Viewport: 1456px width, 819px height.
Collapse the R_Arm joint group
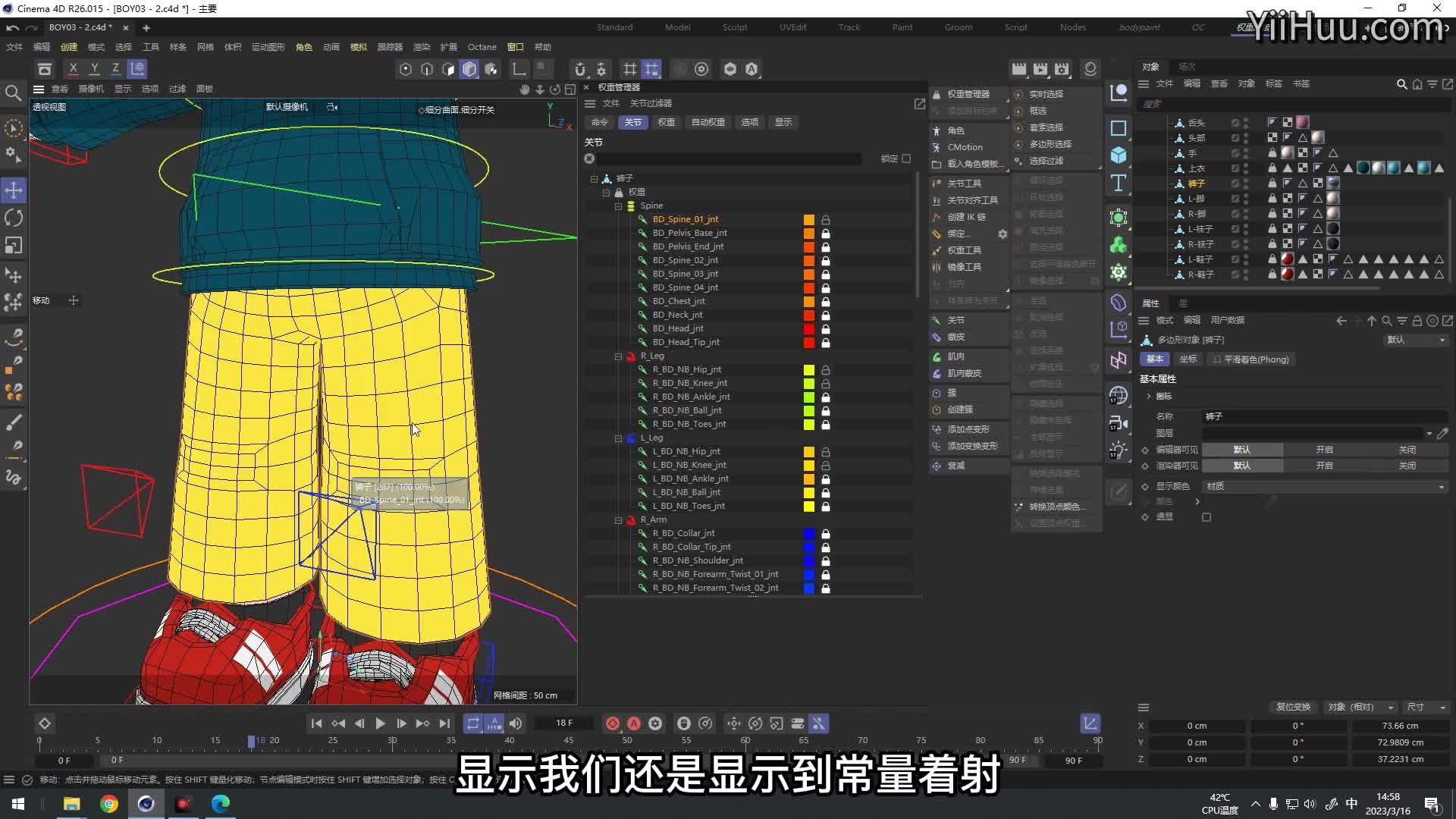point(618,520)
